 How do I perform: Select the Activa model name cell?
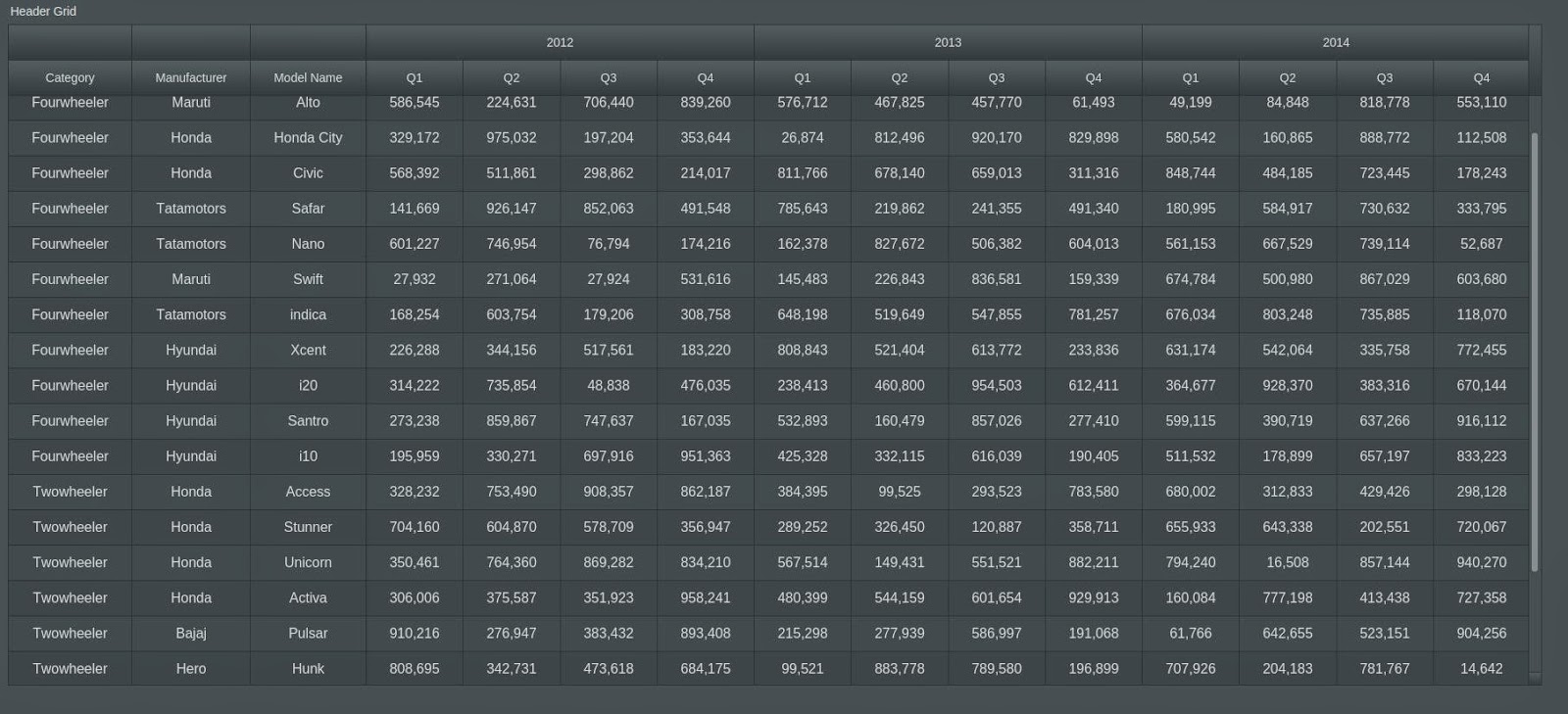point(308,597)
